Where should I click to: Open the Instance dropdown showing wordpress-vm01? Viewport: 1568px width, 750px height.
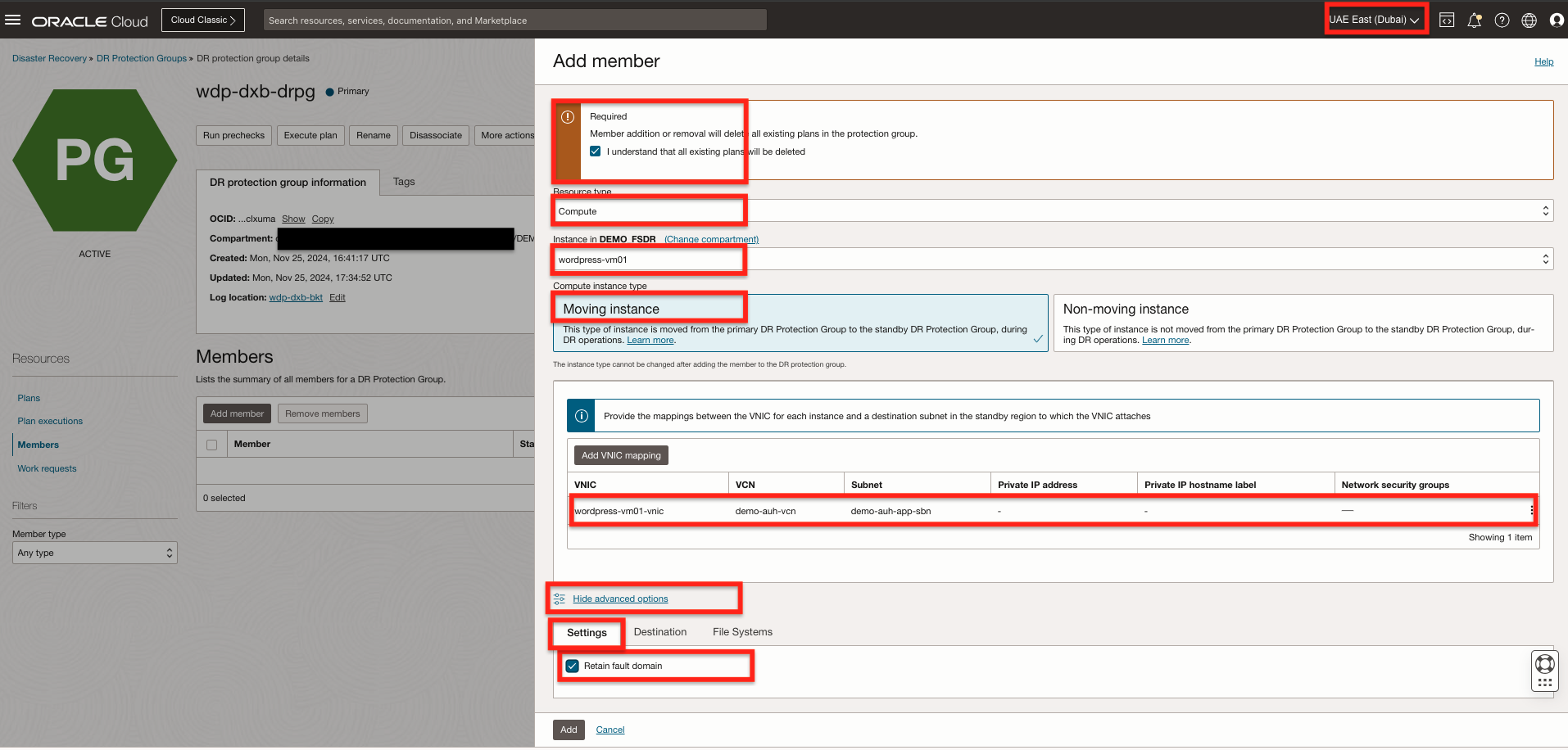[1053, 260]
